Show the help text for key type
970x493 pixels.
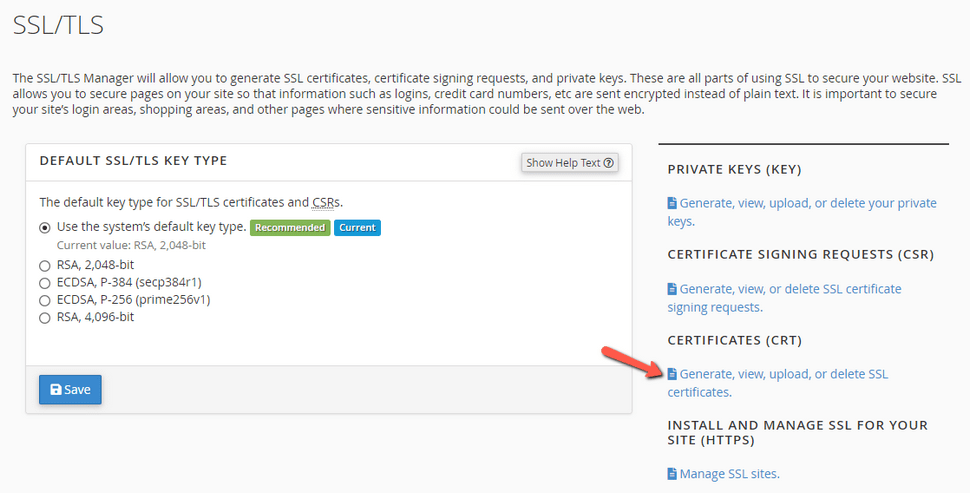pyautogui.click(x=570, y=163)
